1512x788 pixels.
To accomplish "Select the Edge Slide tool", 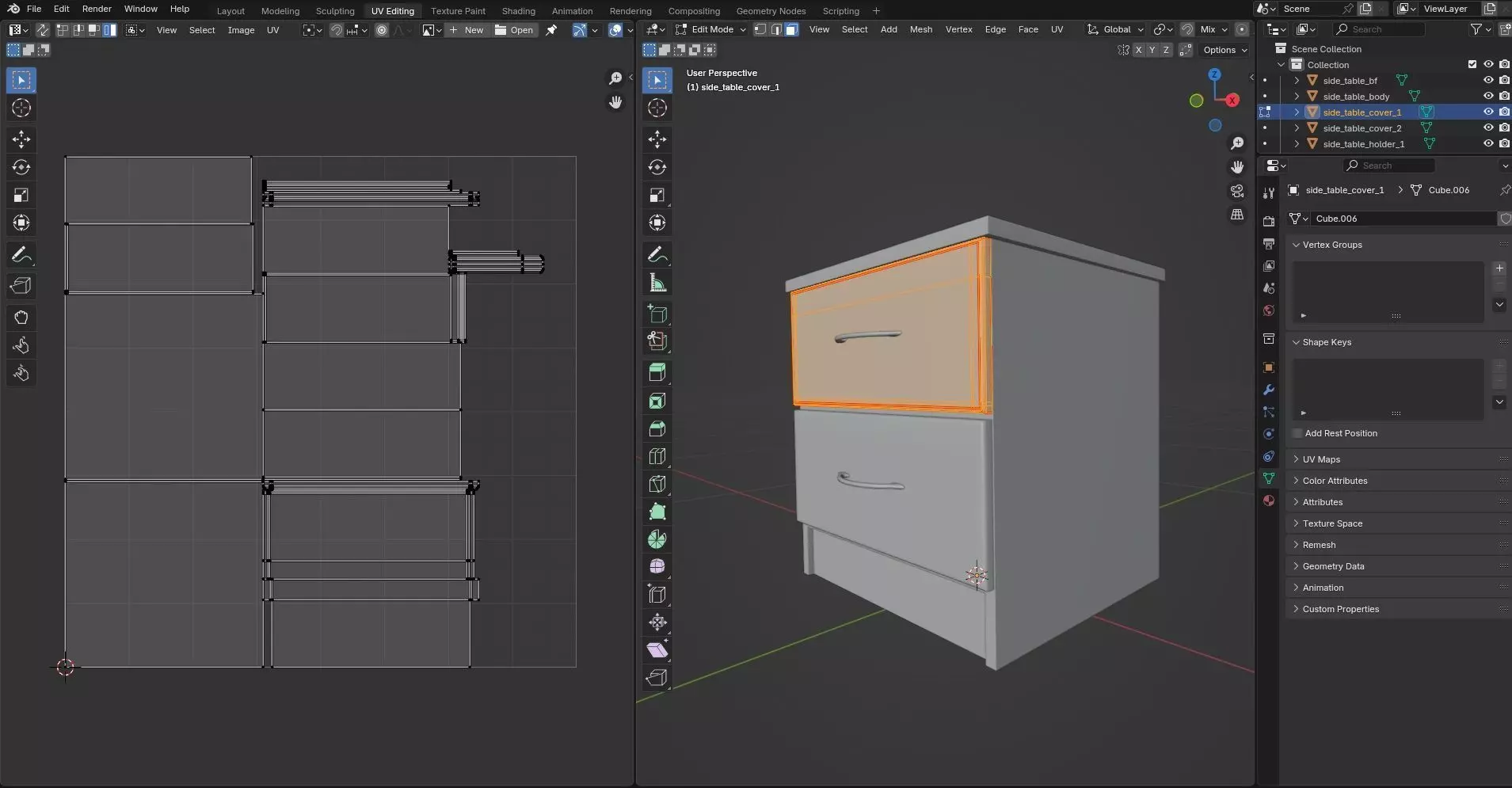I will [657, 594].
